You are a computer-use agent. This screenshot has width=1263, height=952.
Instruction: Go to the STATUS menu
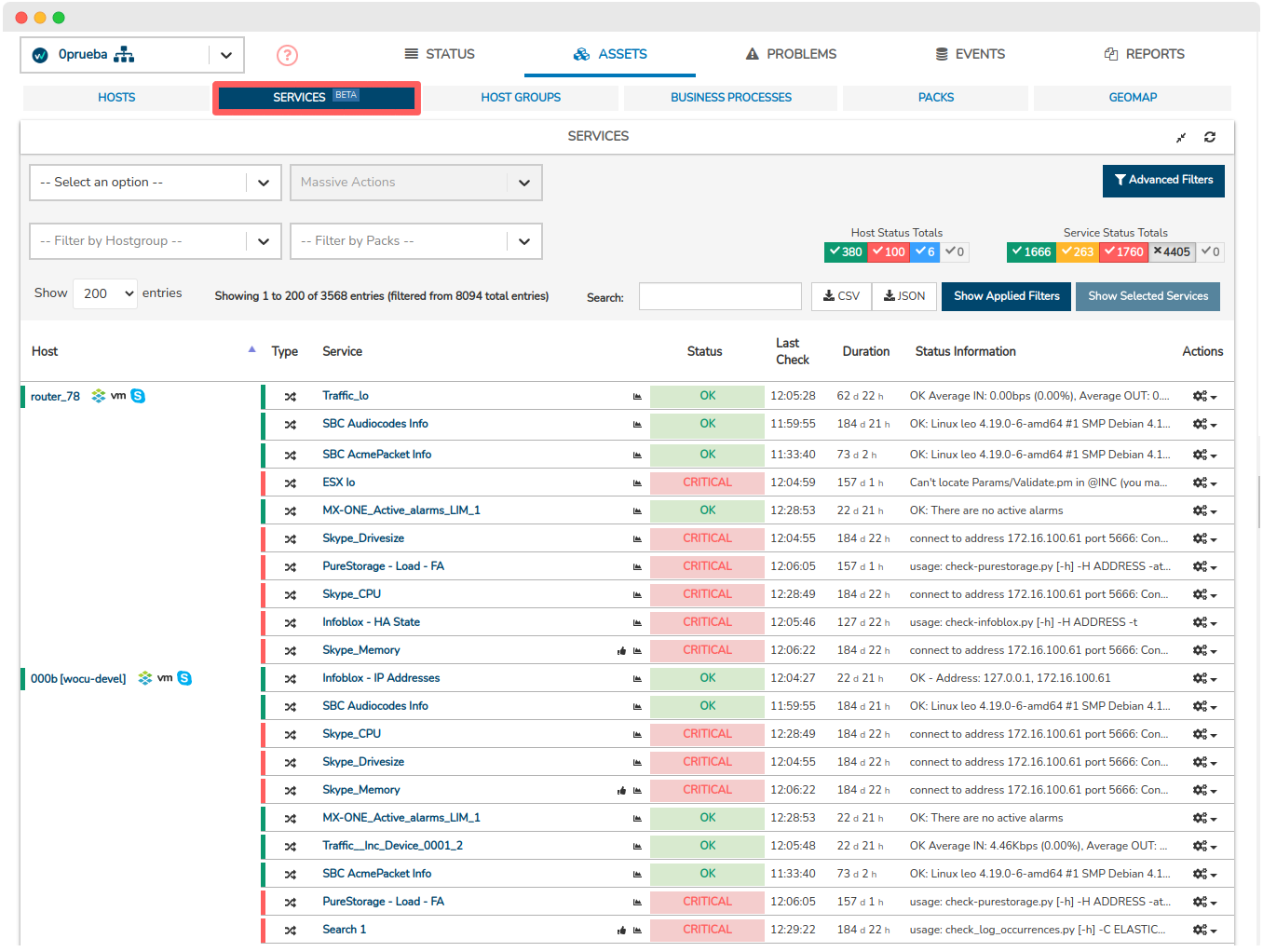pyautogui.click(x=440, y=55)
